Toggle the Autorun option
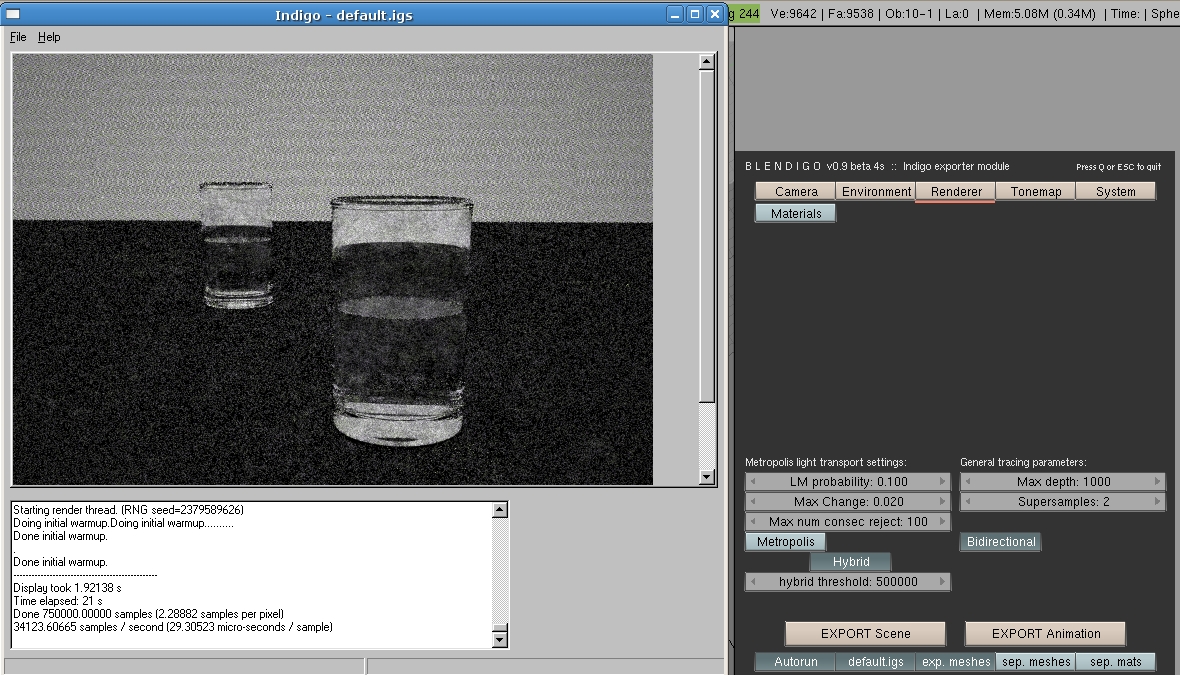The height and width of the screenshot is (675, 1180). point(795,662)
